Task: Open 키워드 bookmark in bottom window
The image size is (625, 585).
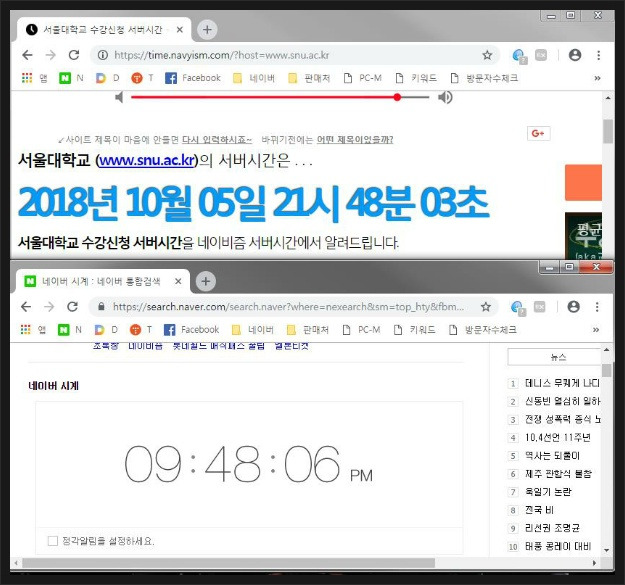Action: (x=415, y=330)
